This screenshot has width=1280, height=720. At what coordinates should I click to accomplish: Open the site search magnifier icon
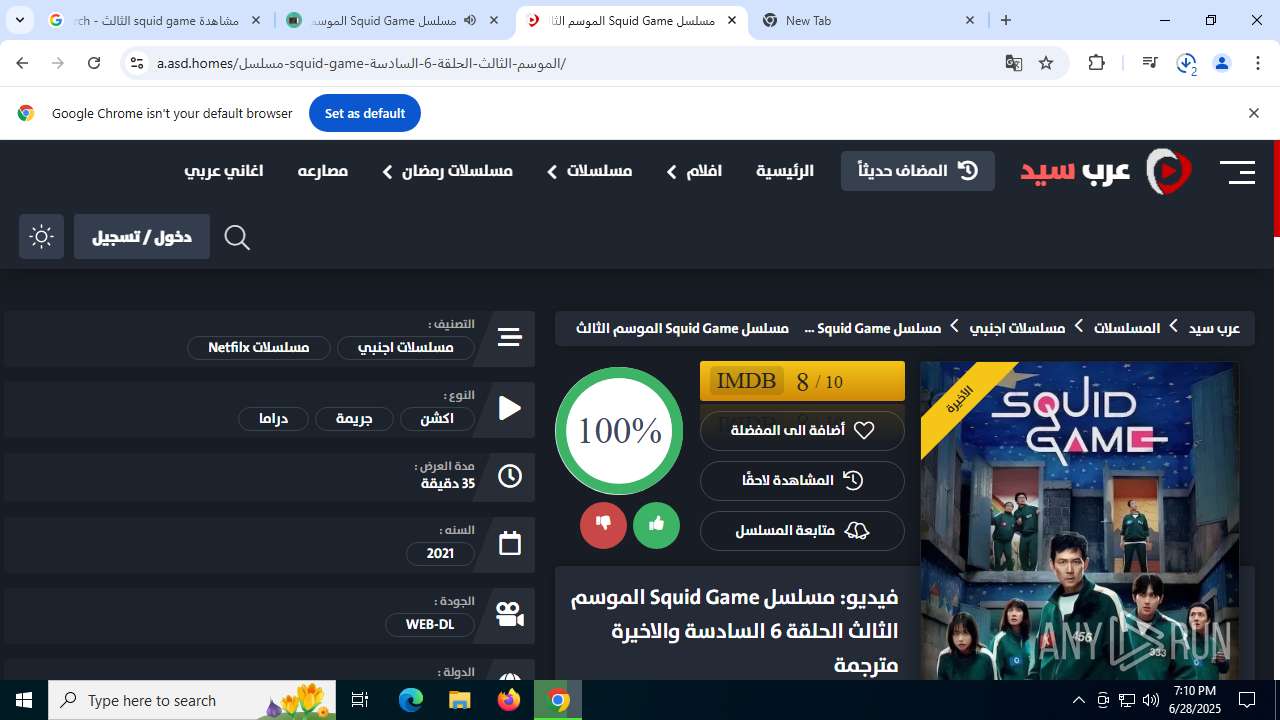(x=237, y=237)
